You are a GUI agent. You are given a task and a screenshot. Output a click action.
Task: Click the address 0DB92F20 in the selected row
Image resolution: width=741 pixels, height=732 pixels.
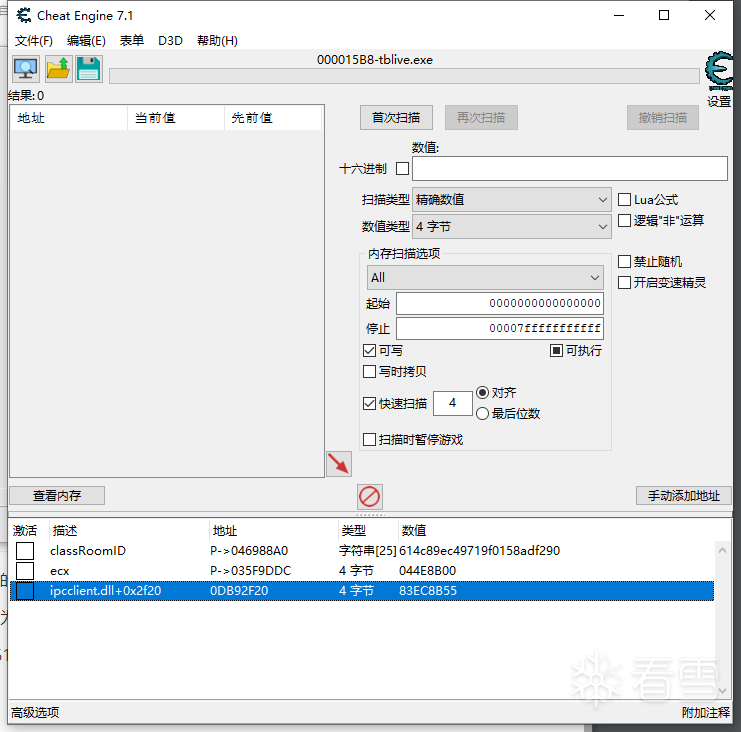click(239, 591)
